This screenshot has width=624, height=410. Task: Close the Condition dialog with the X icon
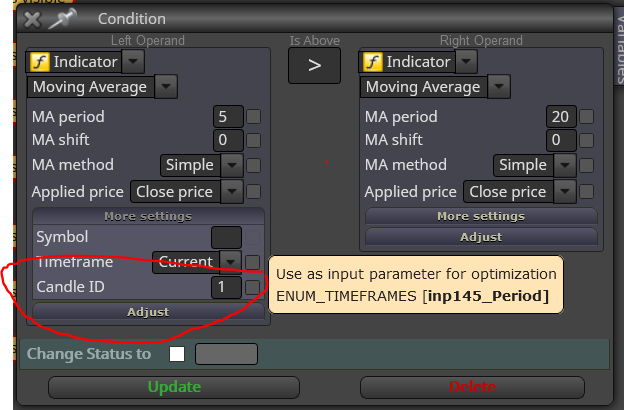tap(32, 19)
